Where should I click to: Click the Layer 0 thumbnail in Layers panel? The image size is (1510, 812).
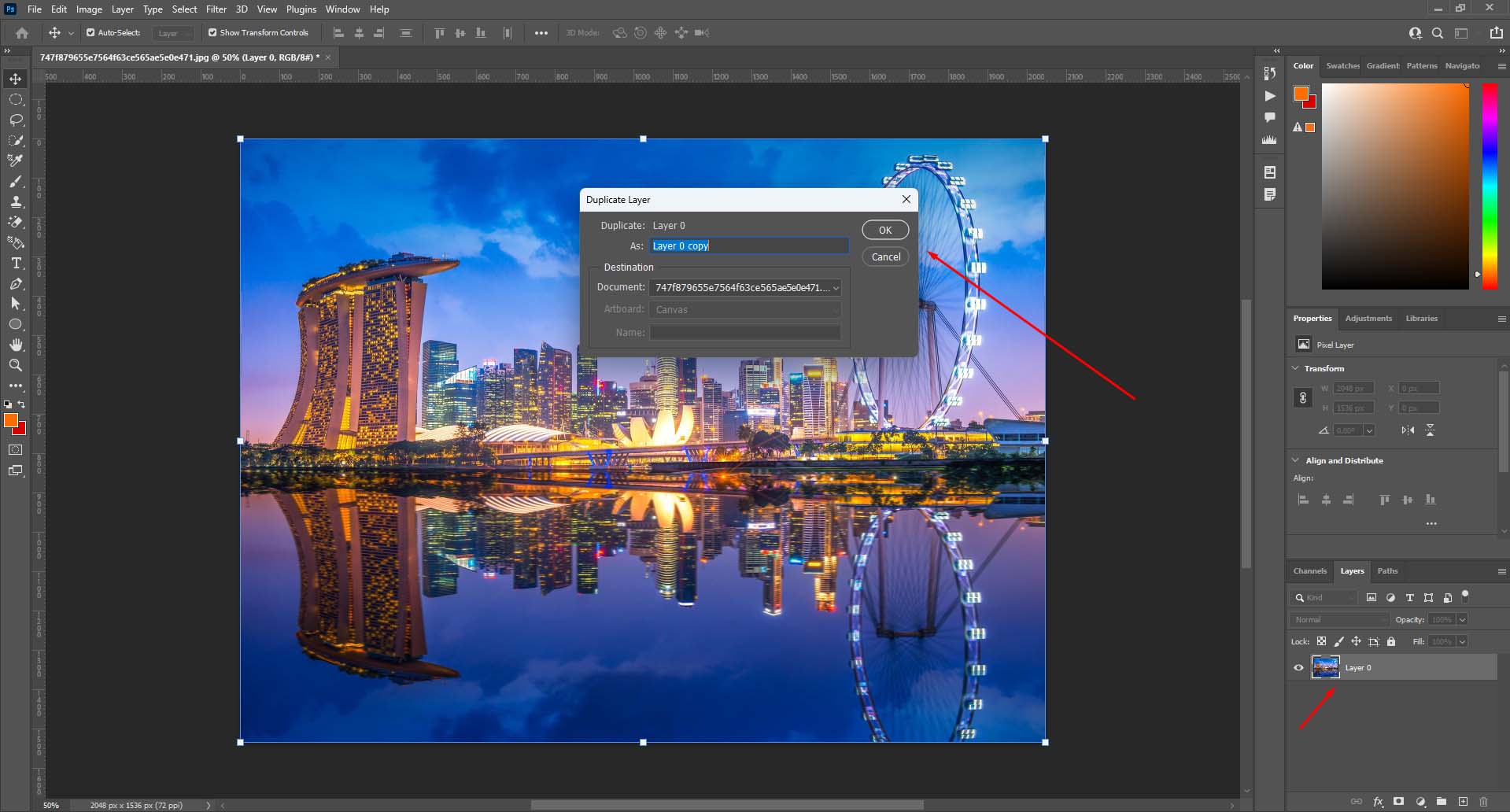pos(1327,667)
